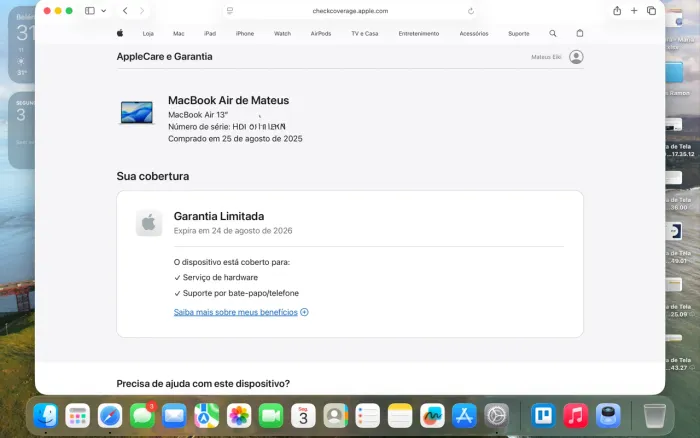Open Notes from the Dock
This screenshot has width=700, height=438.
pos(400,416)
